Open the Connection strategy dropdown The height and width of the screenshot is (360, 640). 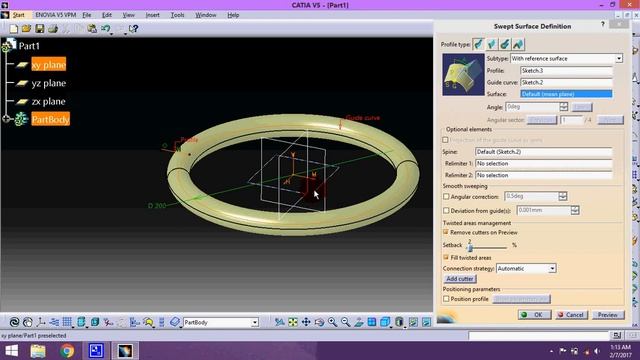[552, 269]
